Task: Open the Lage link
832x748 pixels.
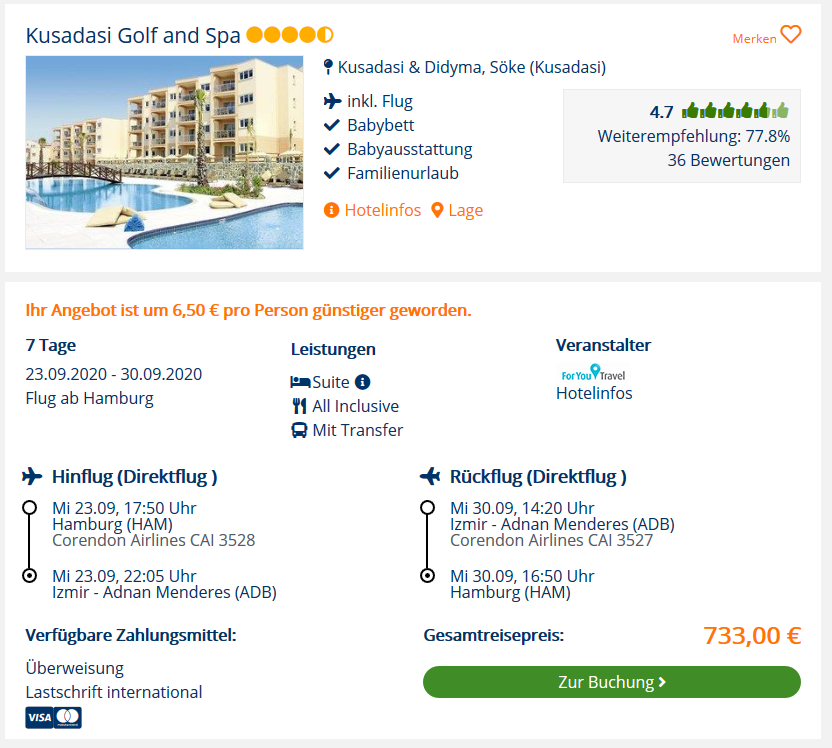Action: tap(465, 211)
